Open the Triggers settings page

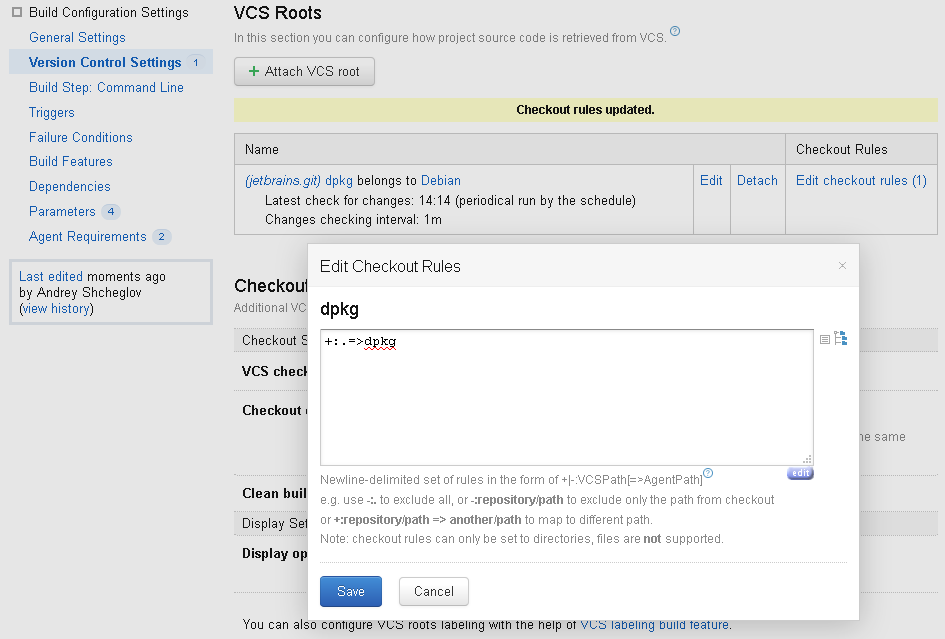point(52,112)
